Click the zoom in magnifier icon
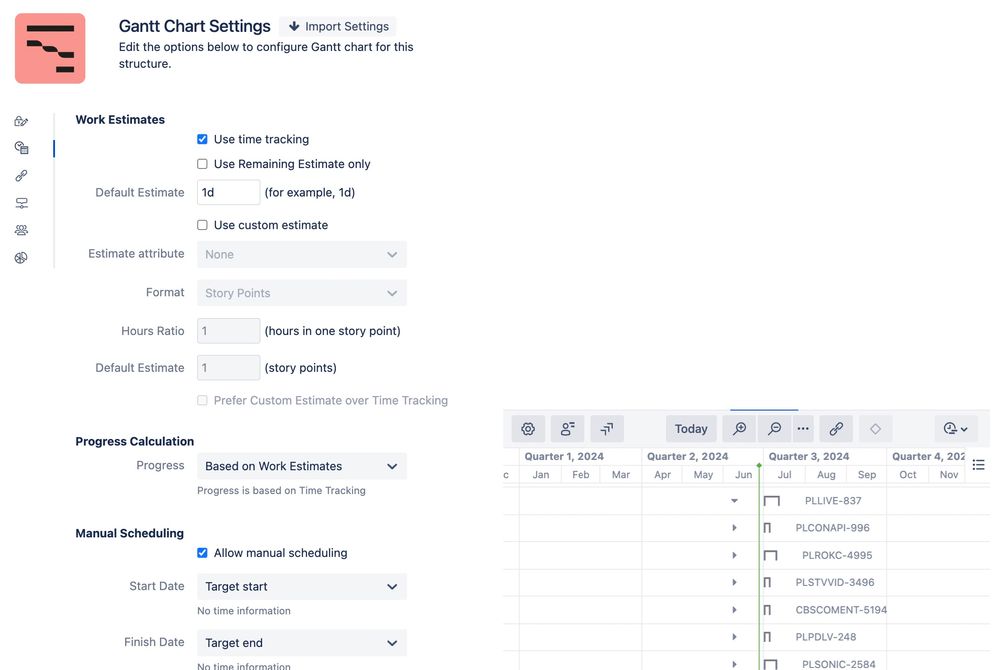Image resolution: width=998 pixels, height=670 pixels. pyautogui.click(x=739, y=428)
